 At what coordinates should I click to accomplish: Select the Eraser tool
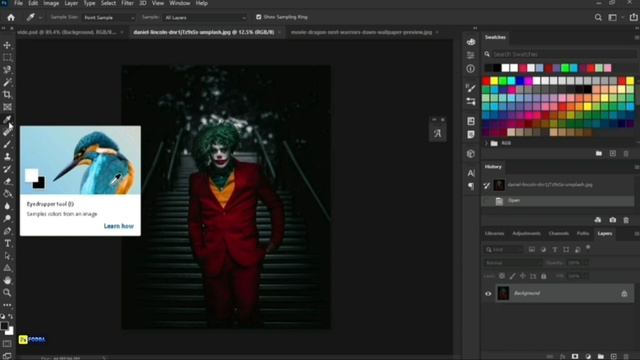(7, 181)
